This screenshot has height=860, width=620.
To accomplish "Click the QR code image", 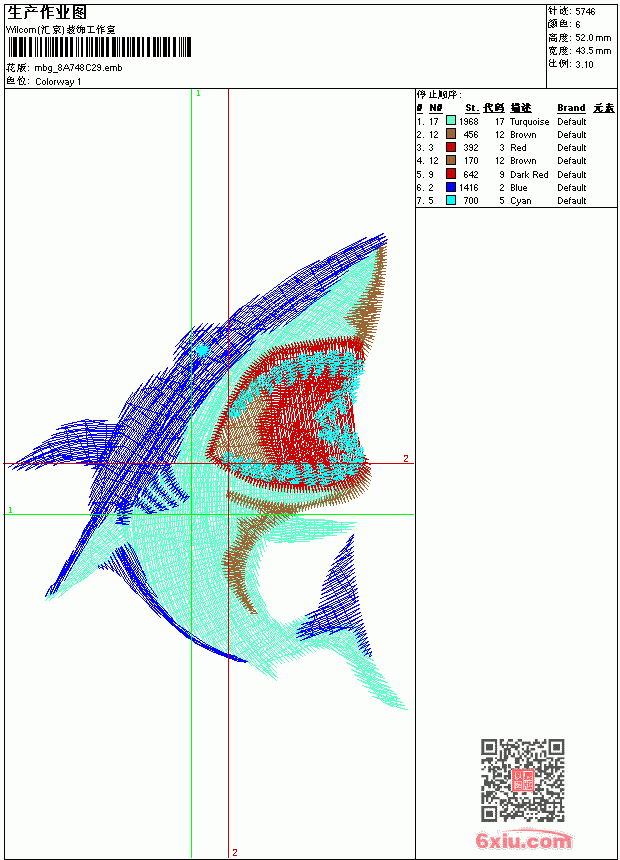I will point(523,779).
